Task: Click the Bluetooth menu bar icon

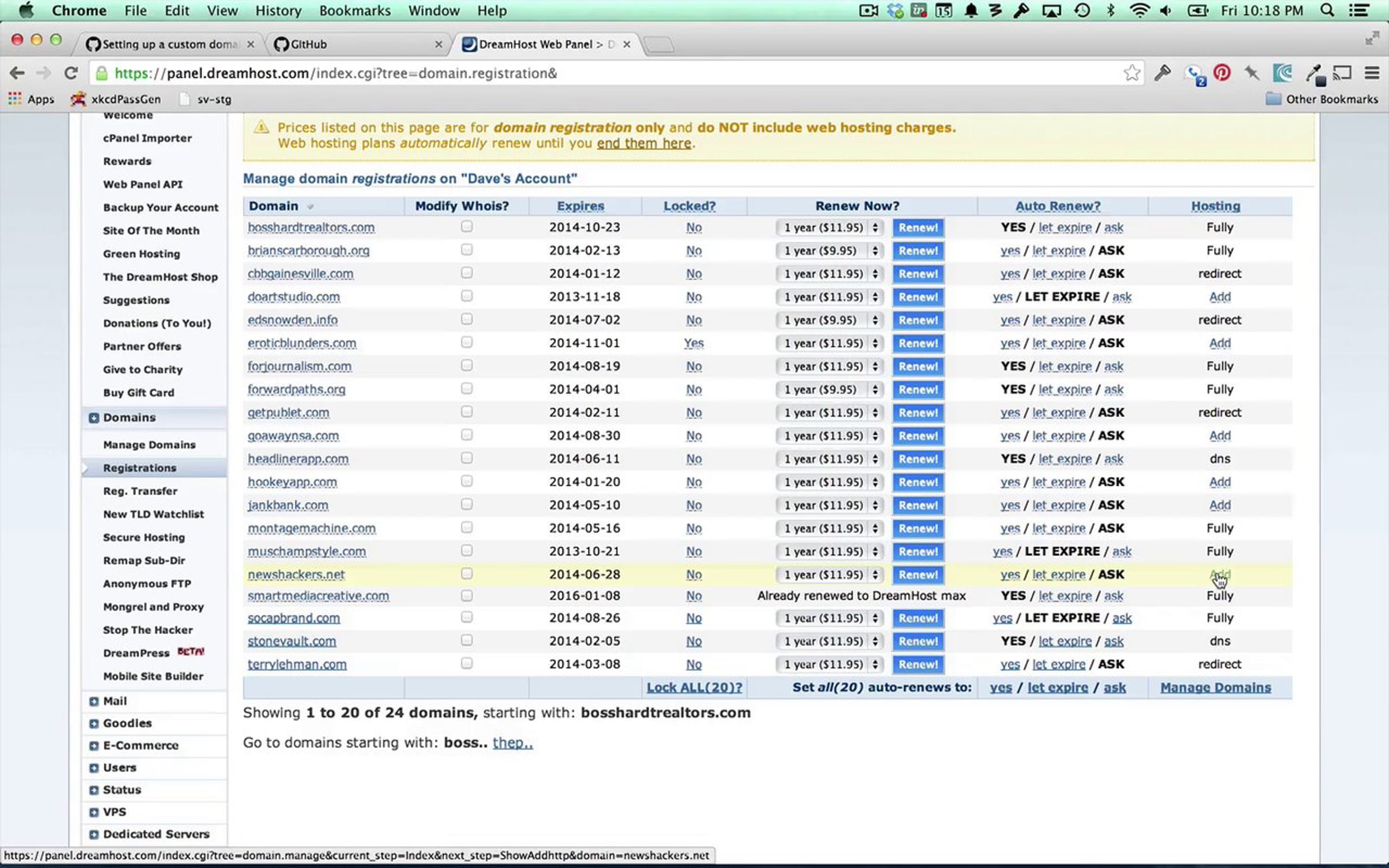Action: [x=1111, y=10]
